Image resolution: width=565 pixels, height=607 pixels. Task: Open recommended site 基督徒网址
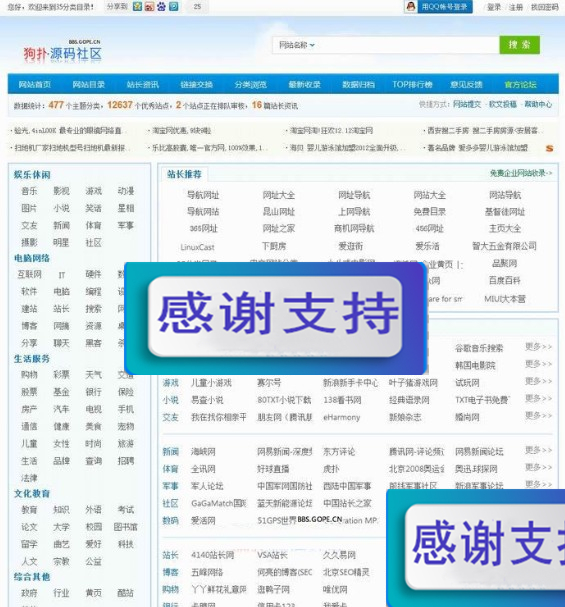(x=505, y=212)
